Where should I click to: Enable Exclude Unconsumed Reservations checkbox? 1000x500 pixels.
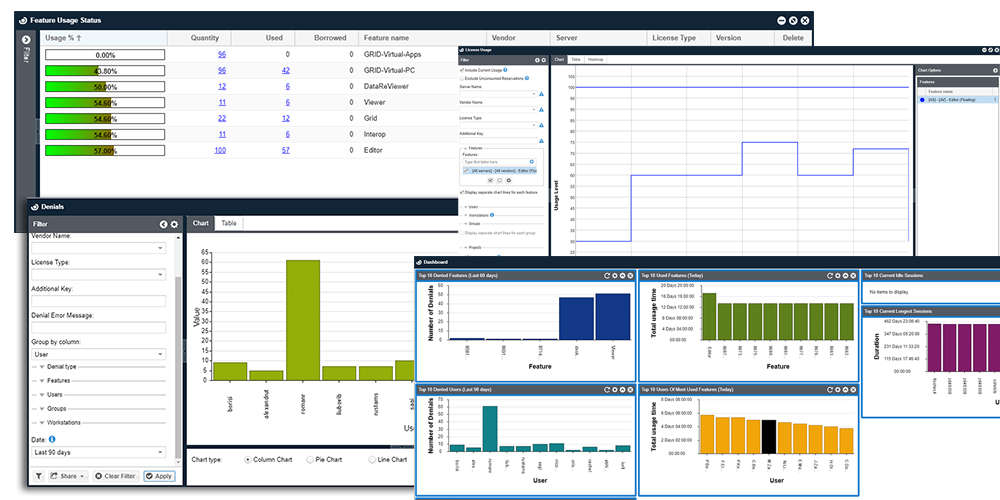point(462,78)
